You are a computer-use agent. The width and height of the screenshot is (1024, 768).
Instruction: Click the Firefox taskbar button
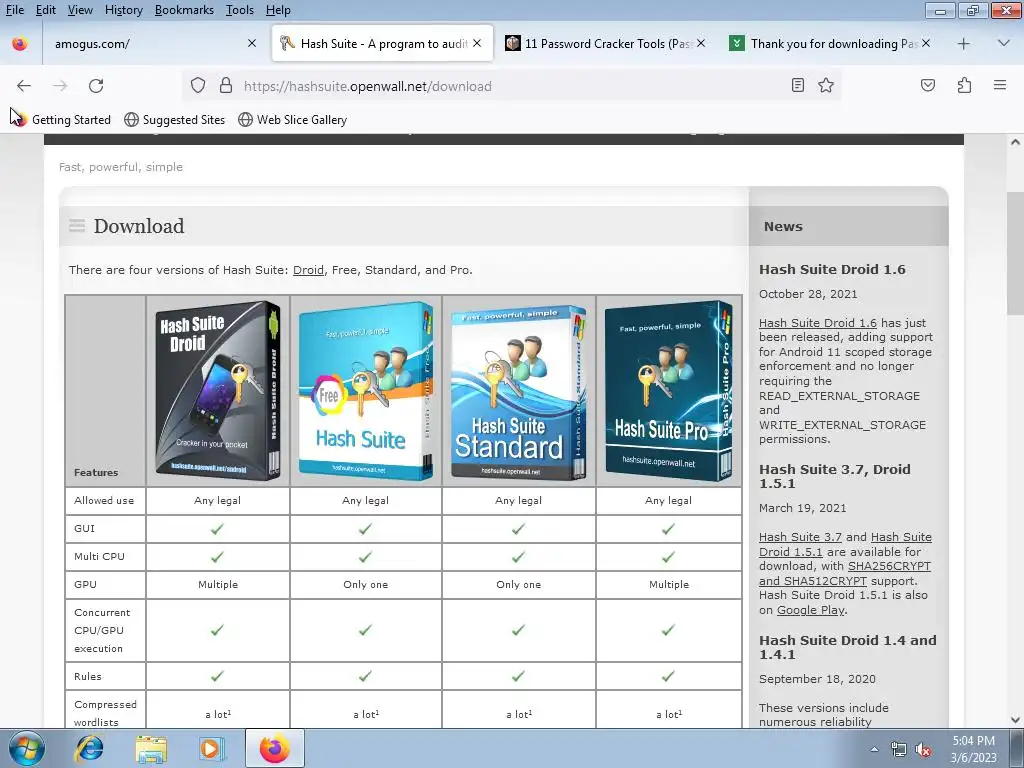[x=275, y=748]
